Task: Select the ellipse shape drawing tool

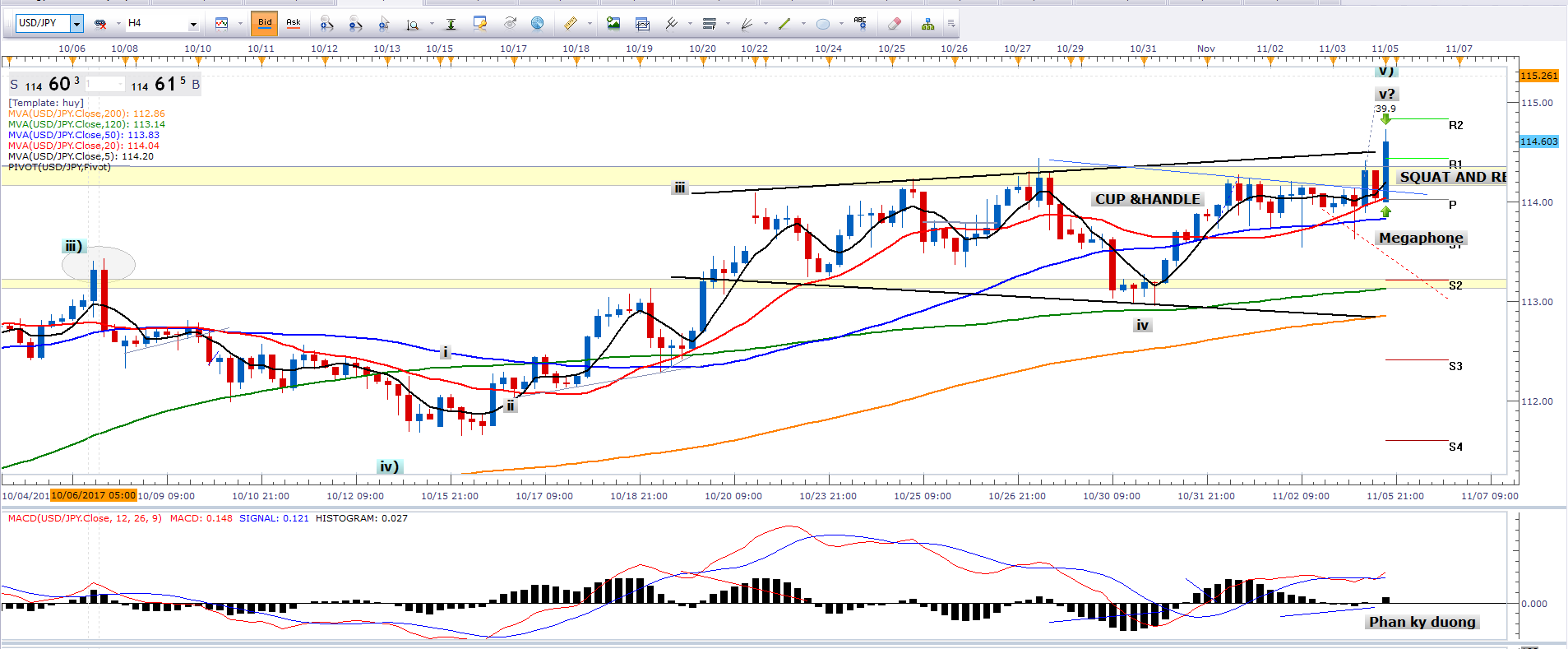Action: point(822,24)
